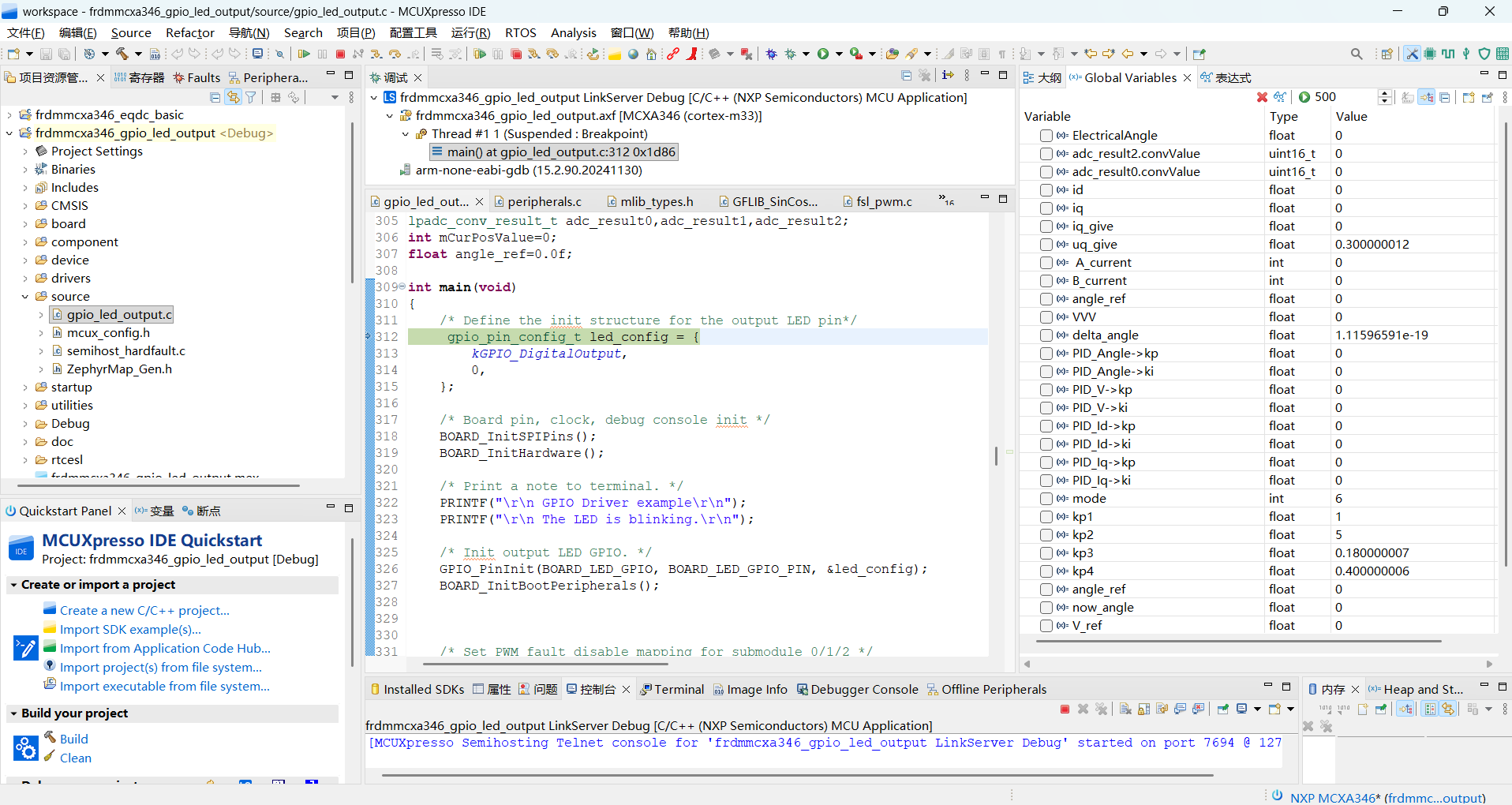Click the Step Over toolbar icon
The width and height of the screenshot is (1512, 805).
(x=395, y=54)
